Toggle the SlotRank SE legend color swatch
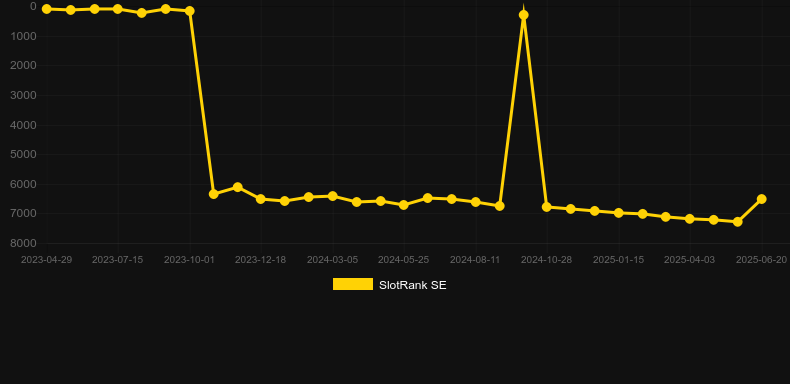Viewport: 790px width, 384px height. 353,284
